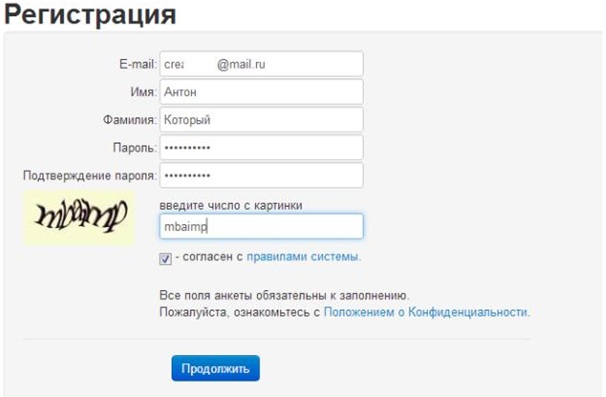Open the Положением о Конфиденциальности link
This screenshot has width=606, height=397.
427,312
